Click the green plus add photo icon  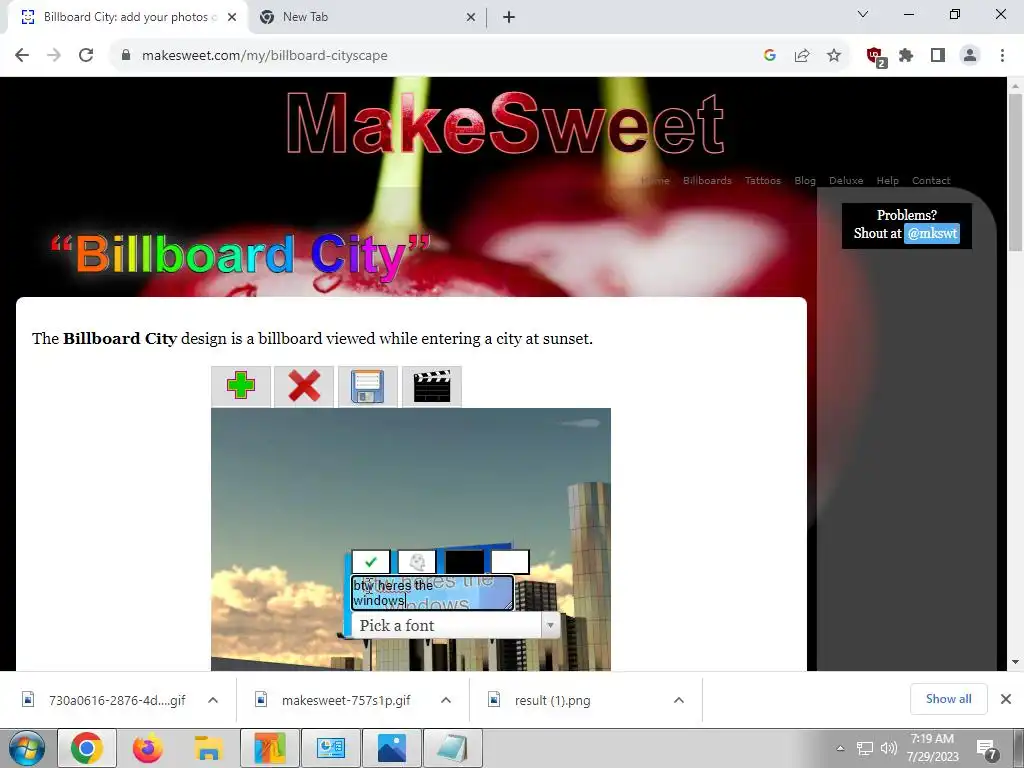pos(240,386)
